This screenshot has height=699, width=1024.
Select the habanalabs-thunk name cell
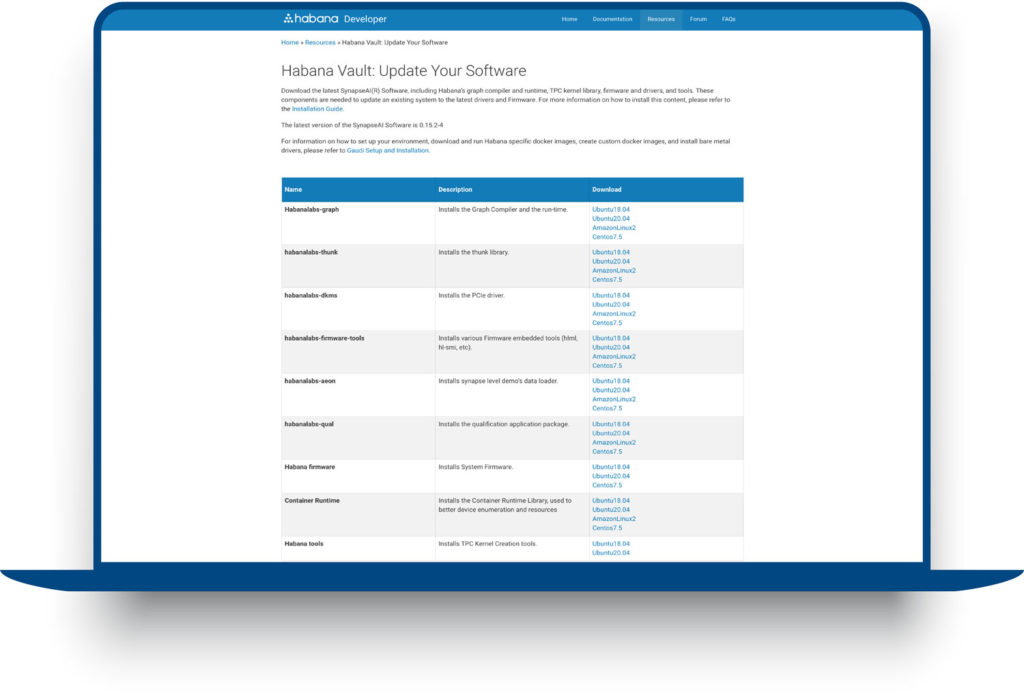pos(358,266)
